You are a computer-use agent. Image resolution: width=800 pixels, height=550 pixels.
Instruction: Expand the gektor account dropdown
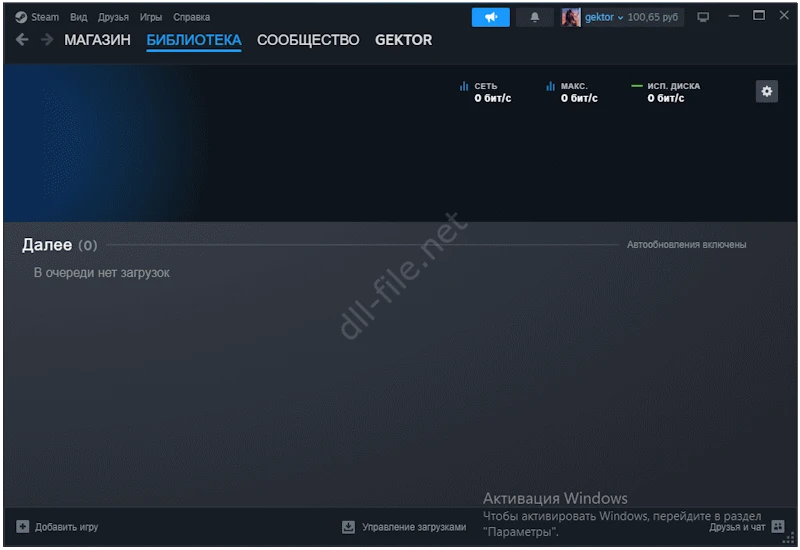tap(604, 17)
